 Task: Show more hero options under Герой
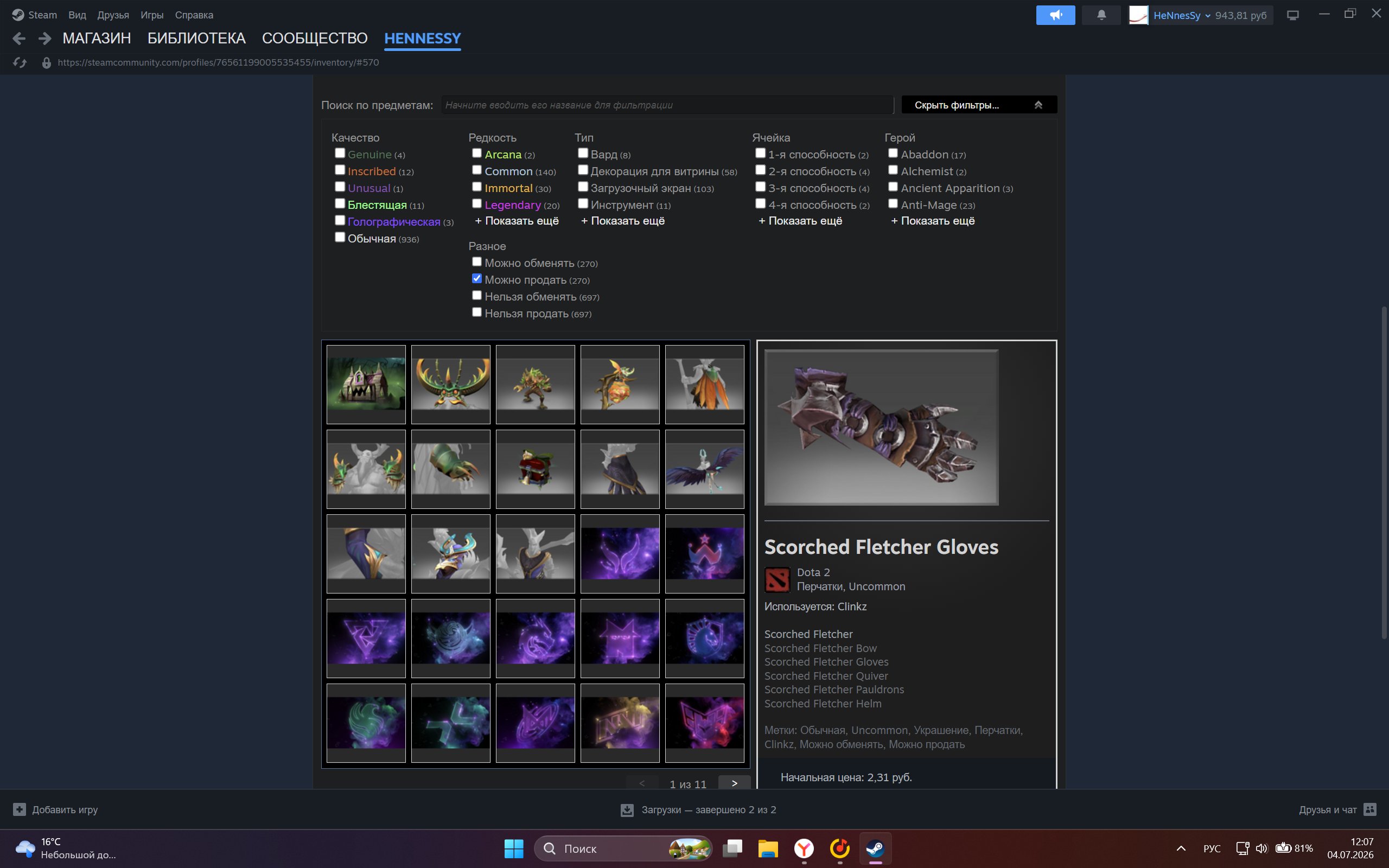pos(933,221)
